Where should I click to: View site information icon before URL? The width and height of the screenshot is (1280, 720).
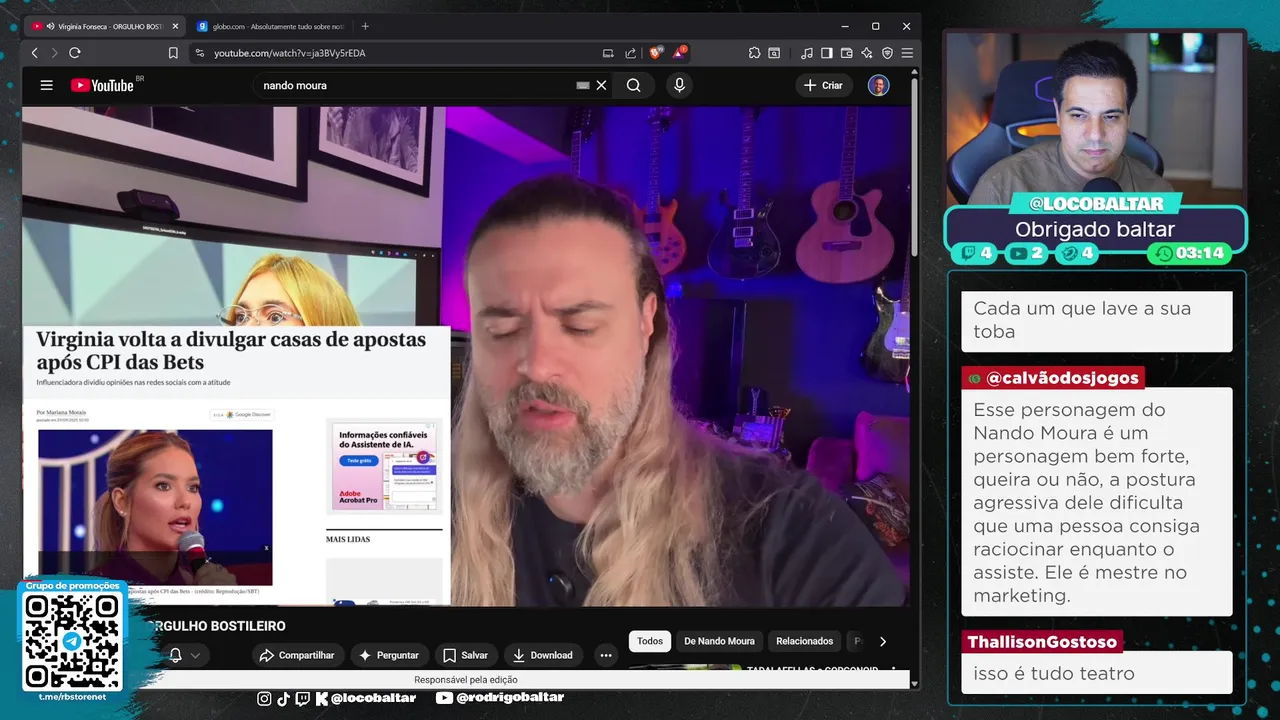point(199,53)
